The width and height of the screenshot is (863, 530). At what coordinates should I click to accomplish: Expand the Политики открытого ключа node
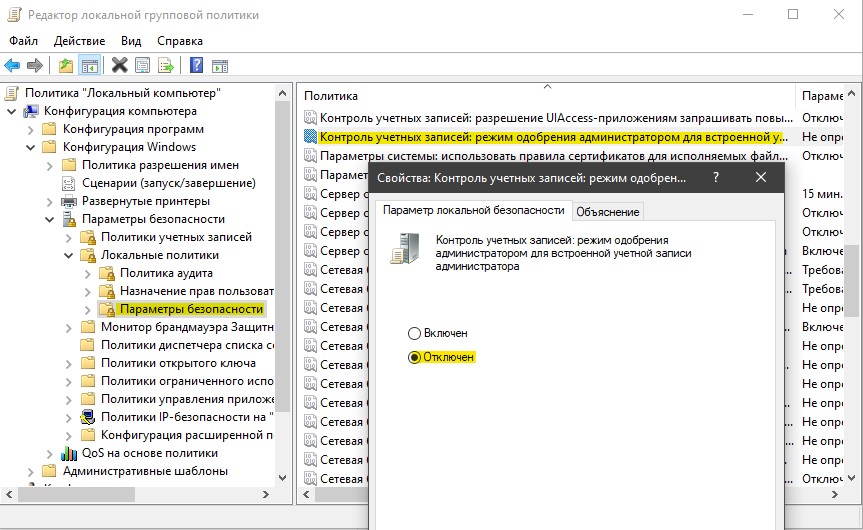click(69, 364)
